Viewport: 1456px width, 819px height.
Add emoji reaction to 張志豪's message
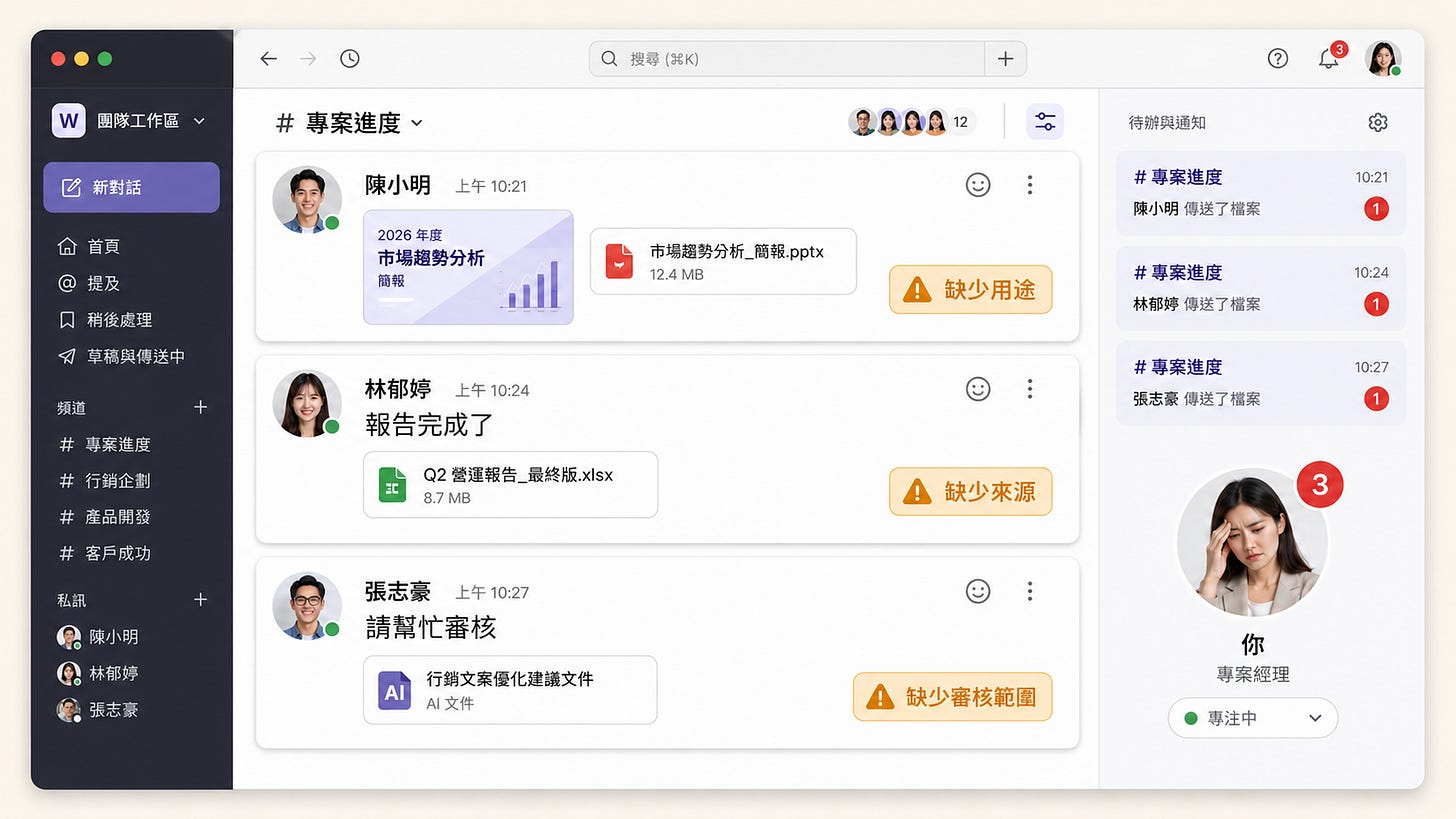point(978,591)
